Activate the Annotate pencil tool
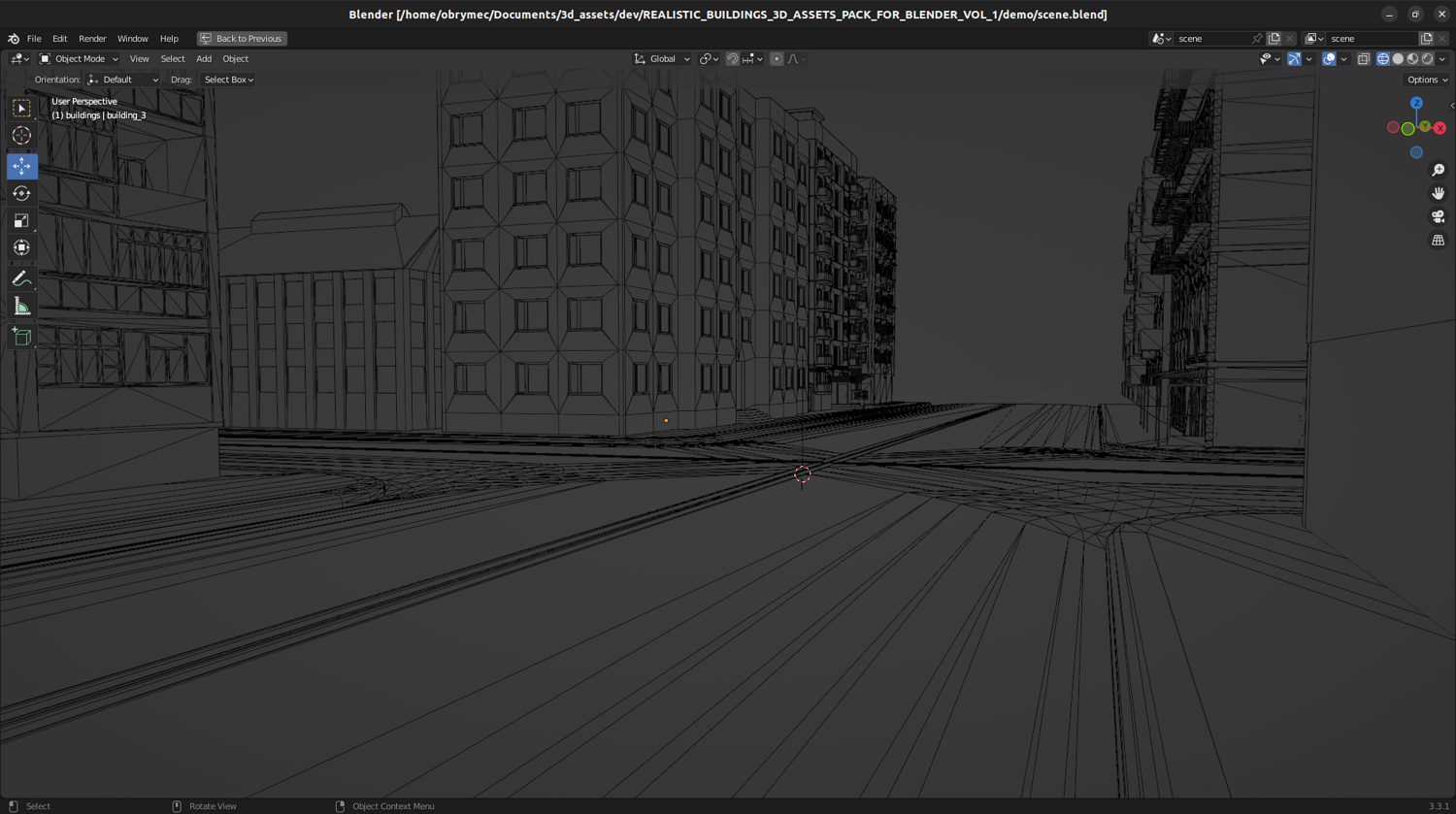1456x814 pixels. (21, 279)
